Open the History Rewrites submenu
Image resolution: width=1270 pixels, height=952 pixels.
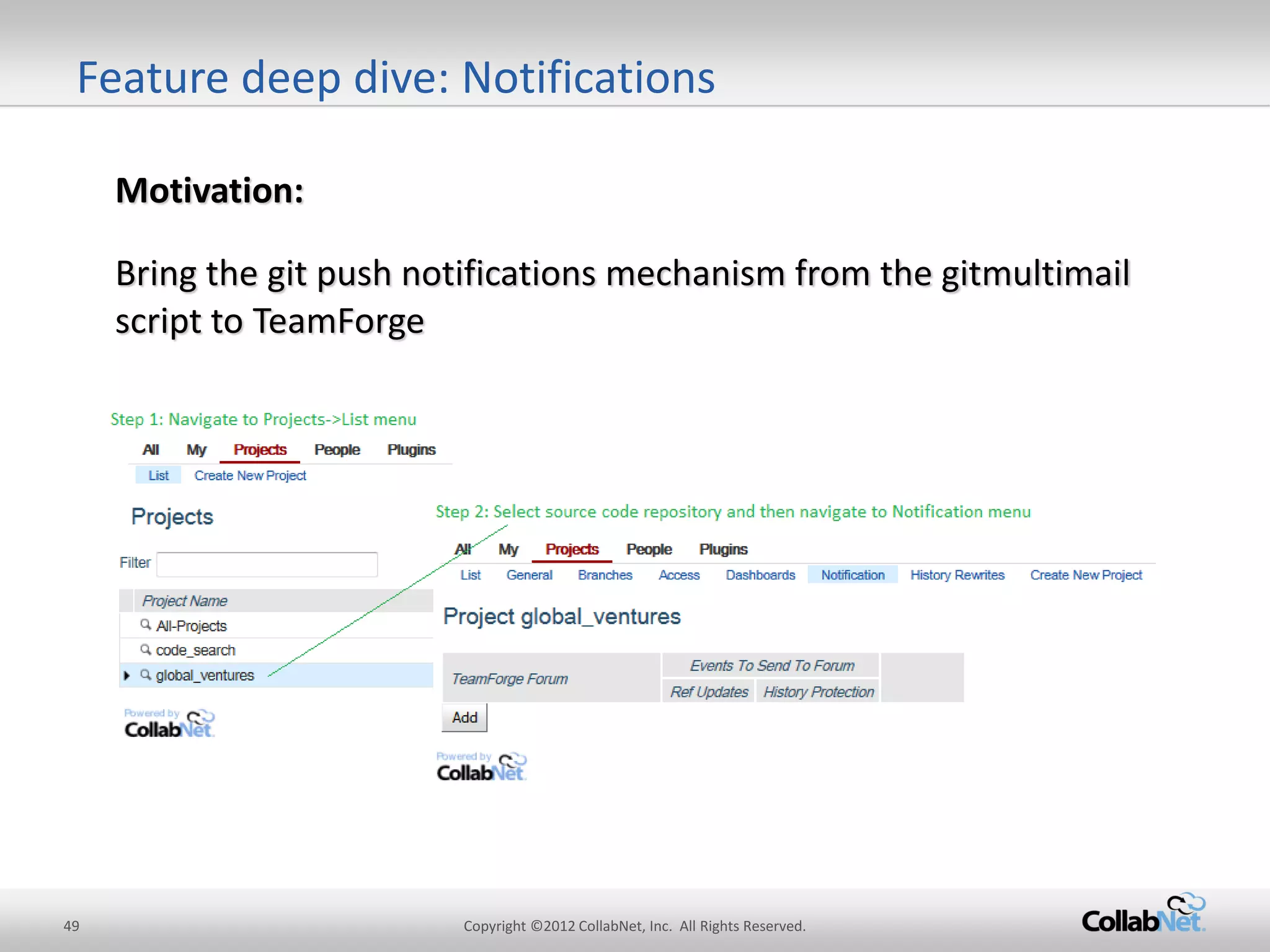point(957,575)
